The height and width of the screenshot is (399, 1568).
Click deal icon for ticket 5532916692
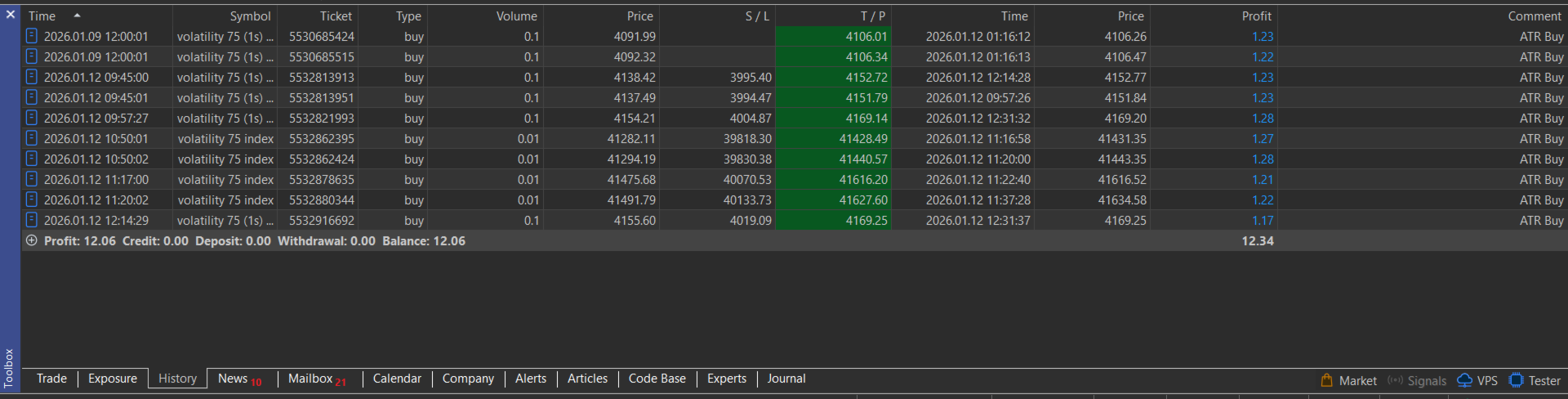(32, 220)
